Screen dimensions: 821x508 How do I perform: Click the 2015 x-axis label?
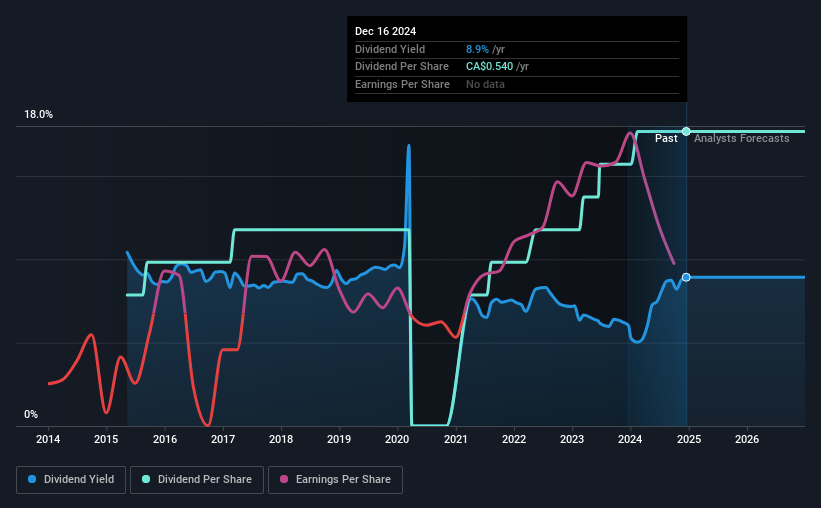pos(106,439)
